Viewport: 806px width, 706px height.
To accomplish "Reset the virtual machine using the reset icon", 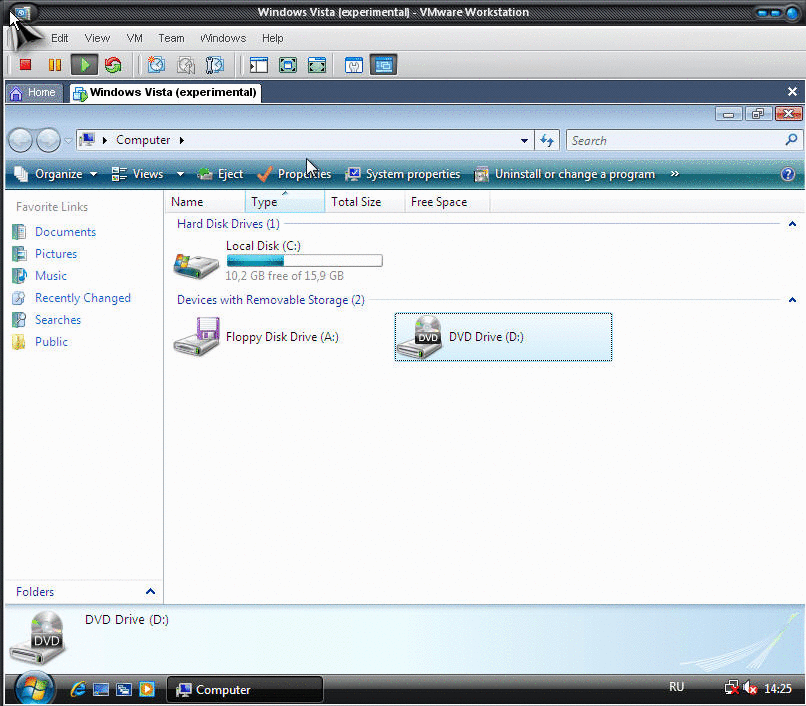I will [113, 65].
